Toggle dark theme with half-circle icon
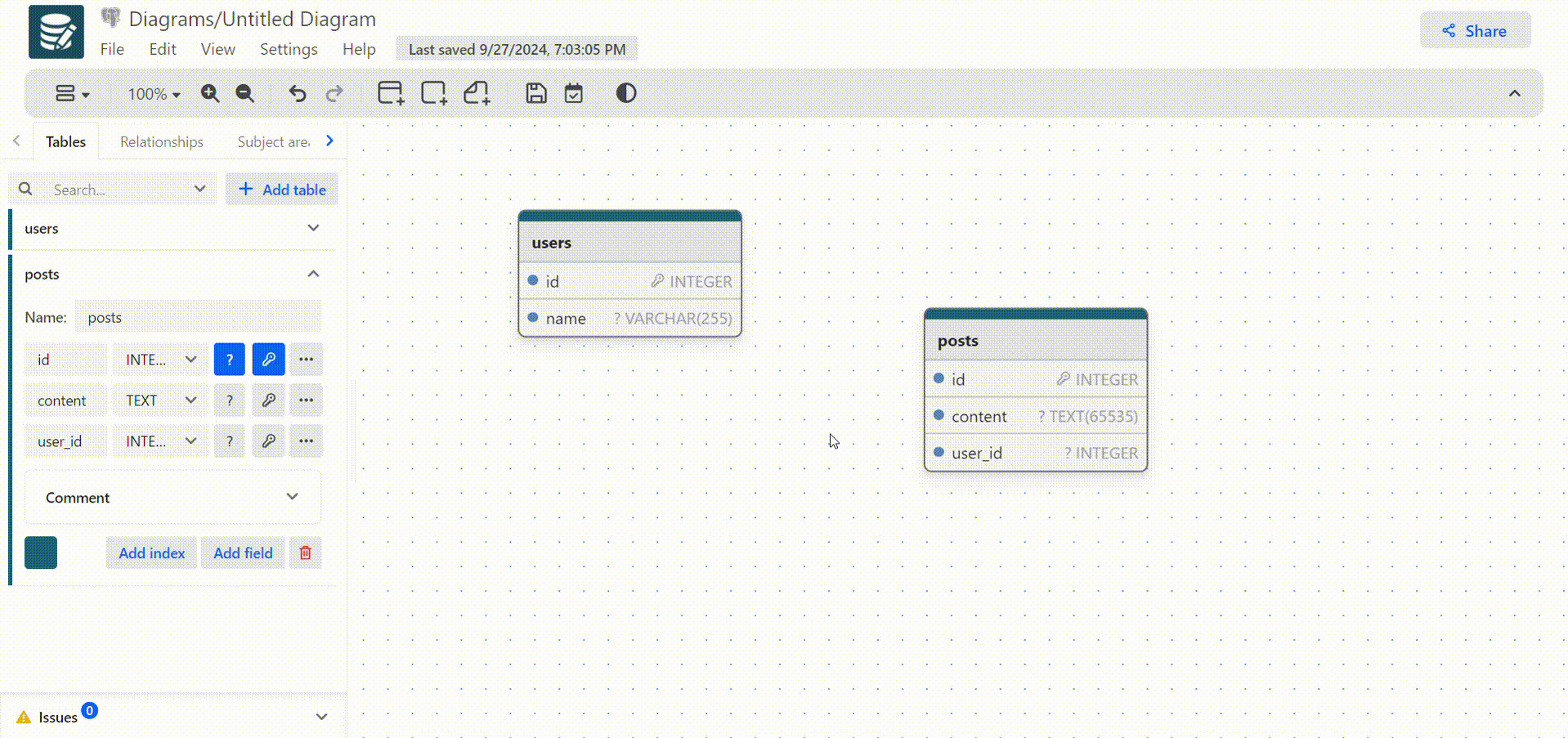 point(625,93)
